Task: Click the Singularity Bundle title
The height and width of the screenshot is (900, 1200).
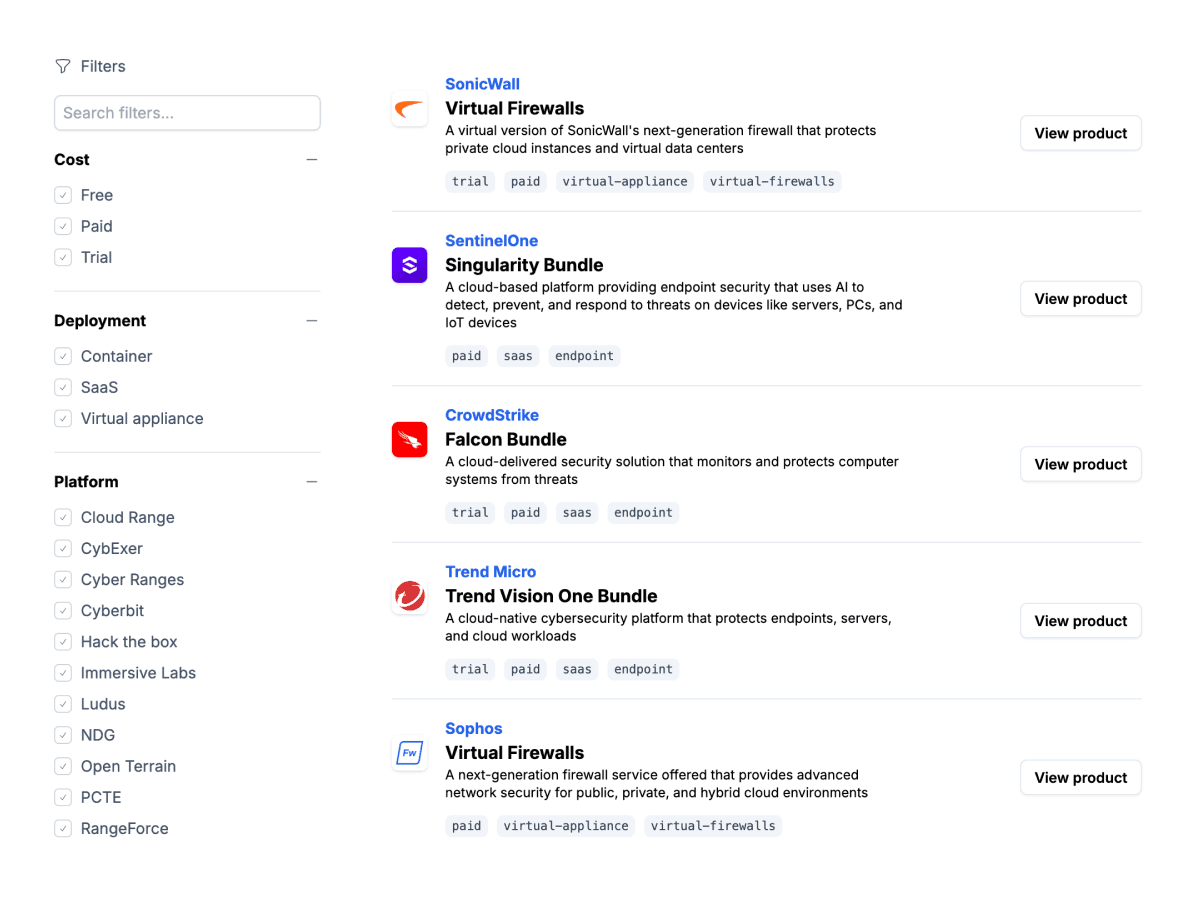Action: [524, 265]
